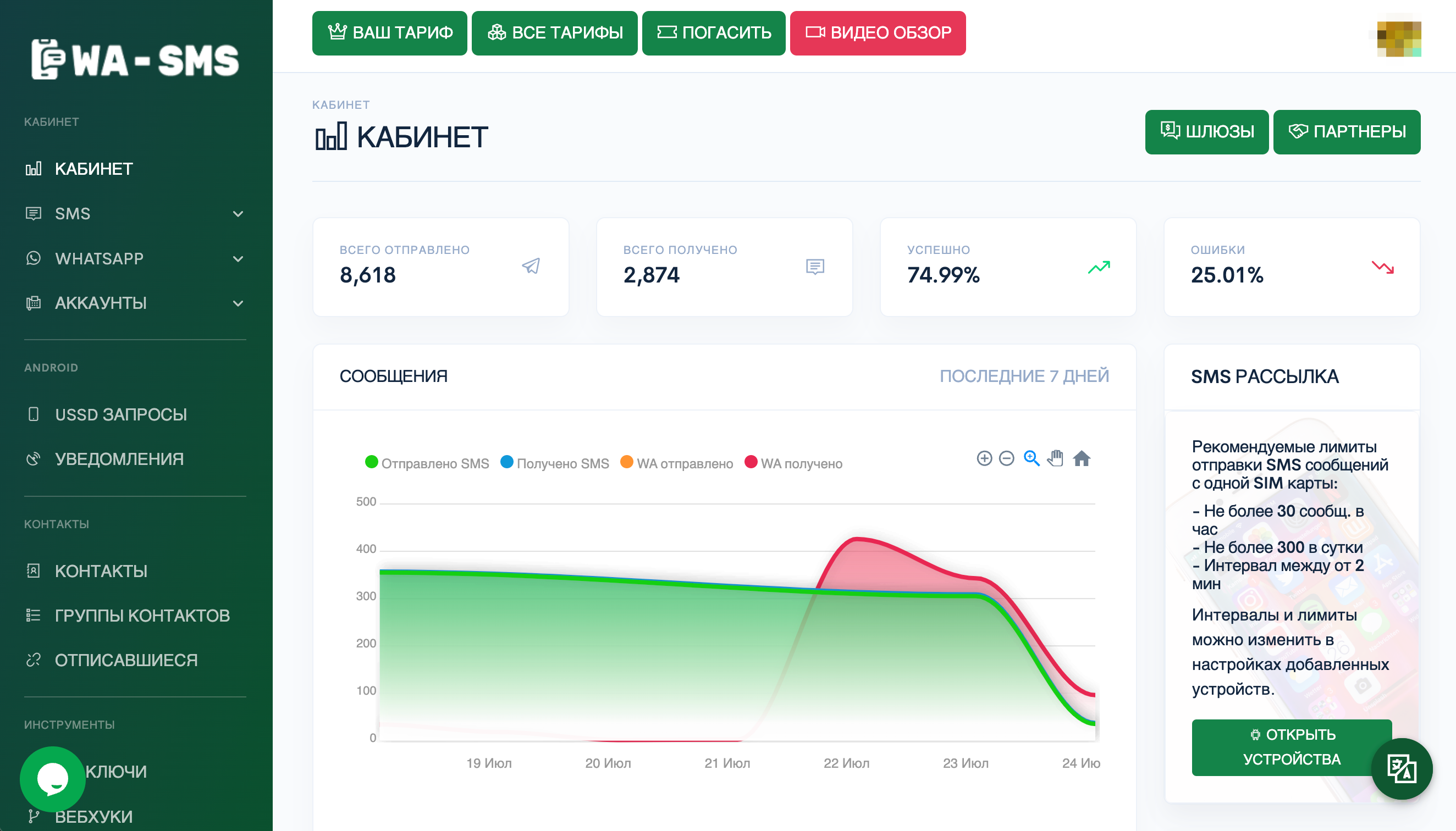Open the live chat bubble widget

point(53,779)
